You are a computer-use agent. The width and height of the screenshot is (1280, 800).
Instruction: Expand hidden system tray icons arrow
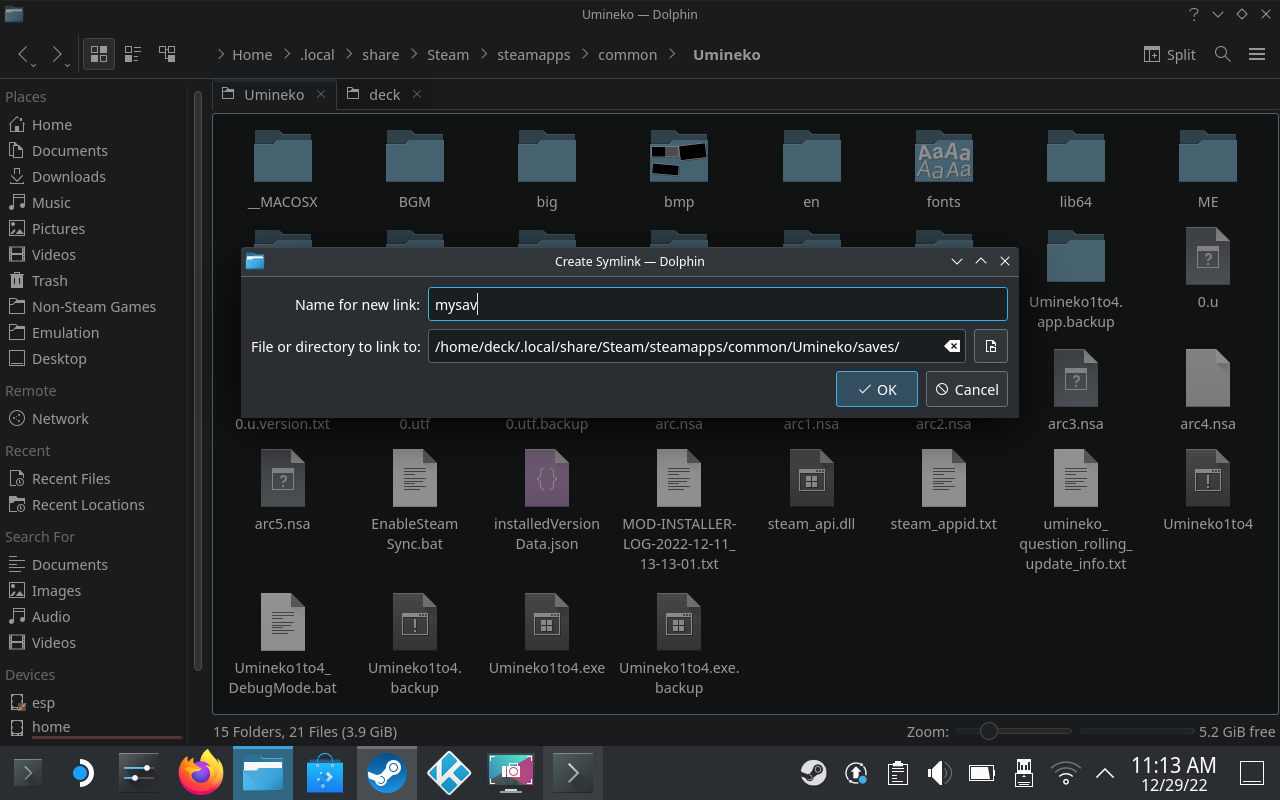(x=1105, y=772)
